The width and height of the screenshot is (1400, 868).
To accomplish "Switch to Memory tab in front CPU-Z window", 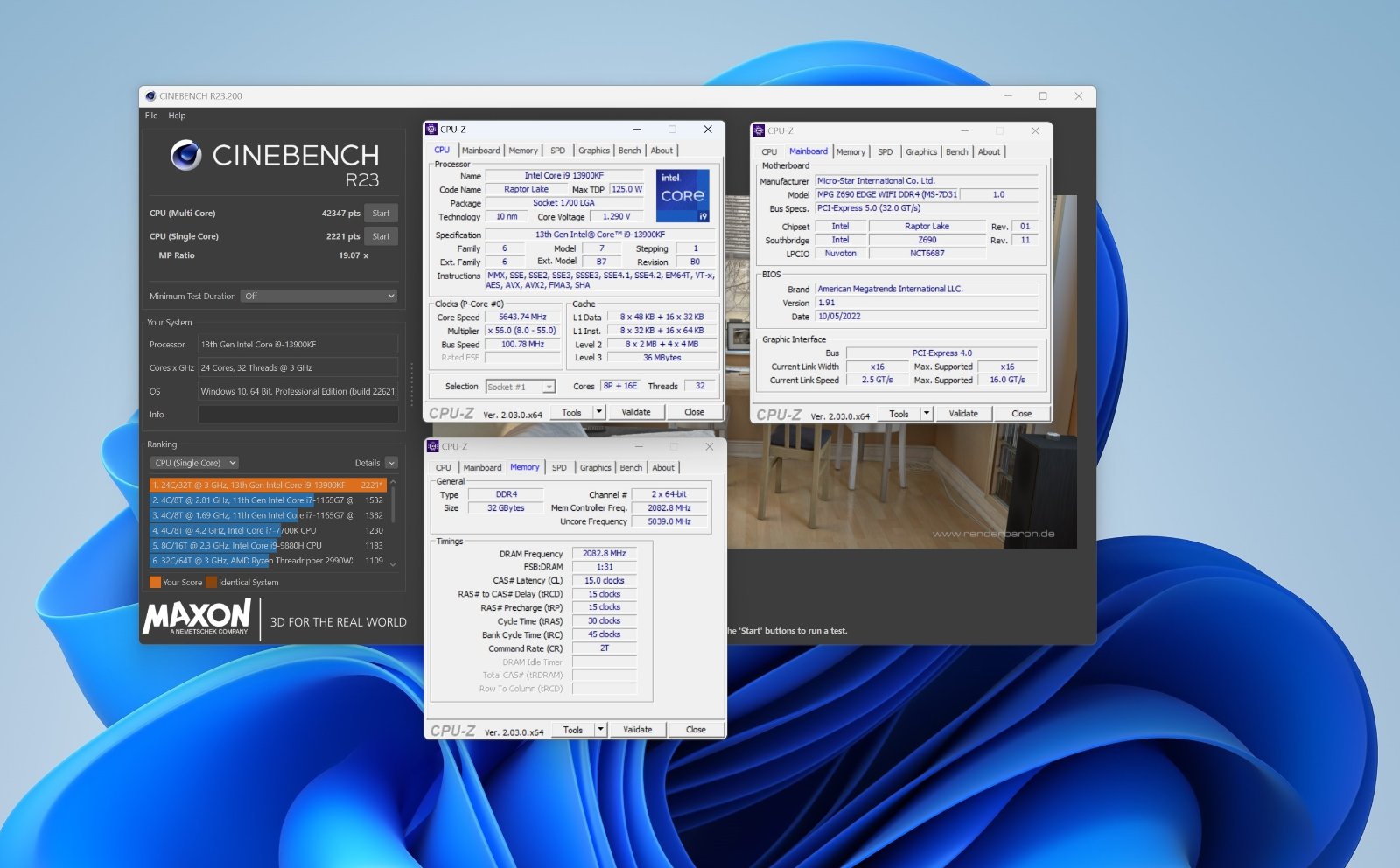I will pyautogui.click(x=523, y=150).
